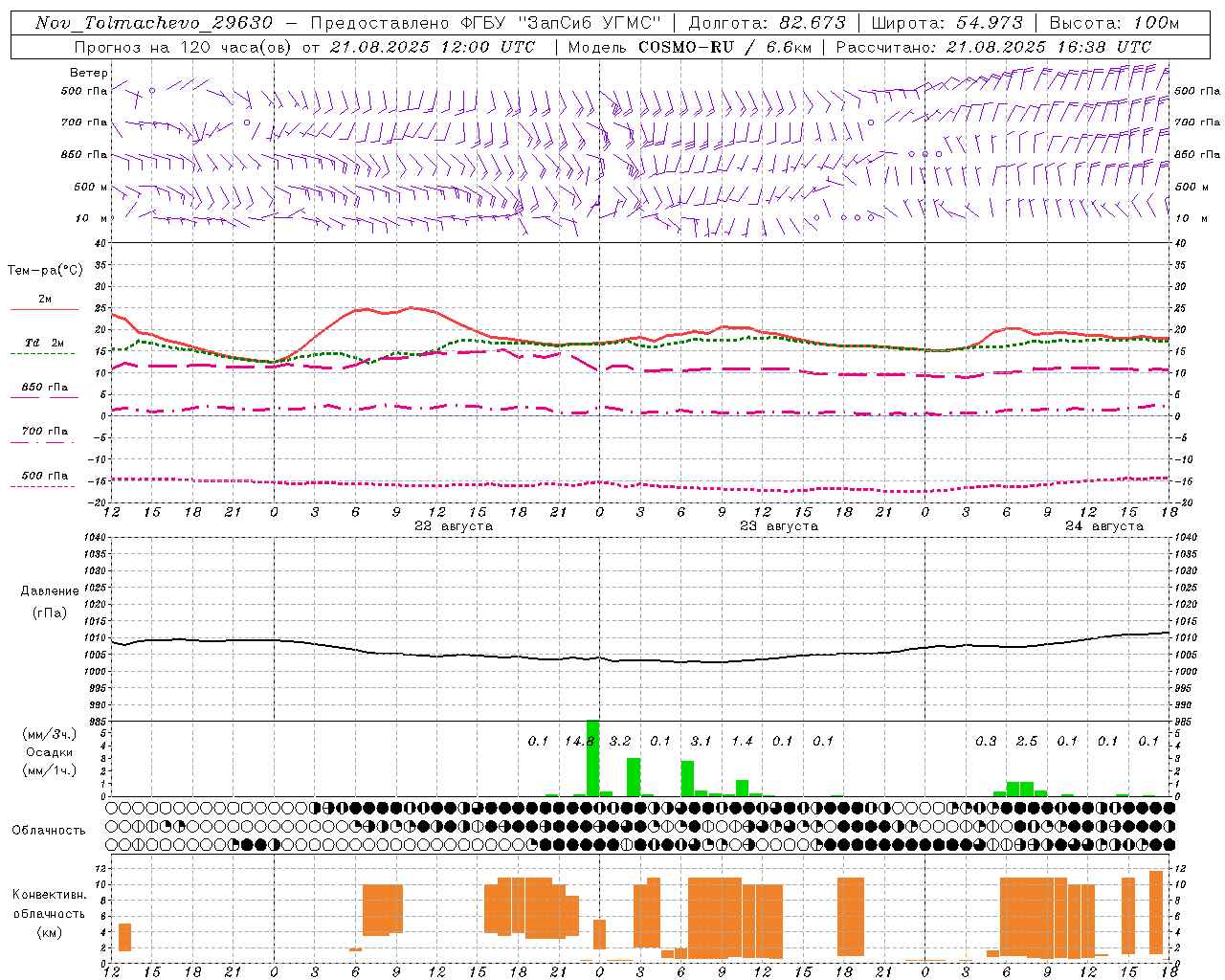The image size is (1225, 980).
Task: Click the station title Nov_Tolmachevo_29630
Action: tap(154, 23)
